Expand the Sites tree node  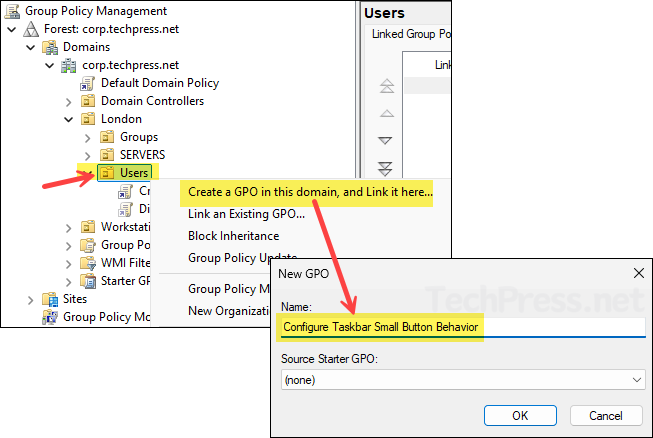[31, 299]
